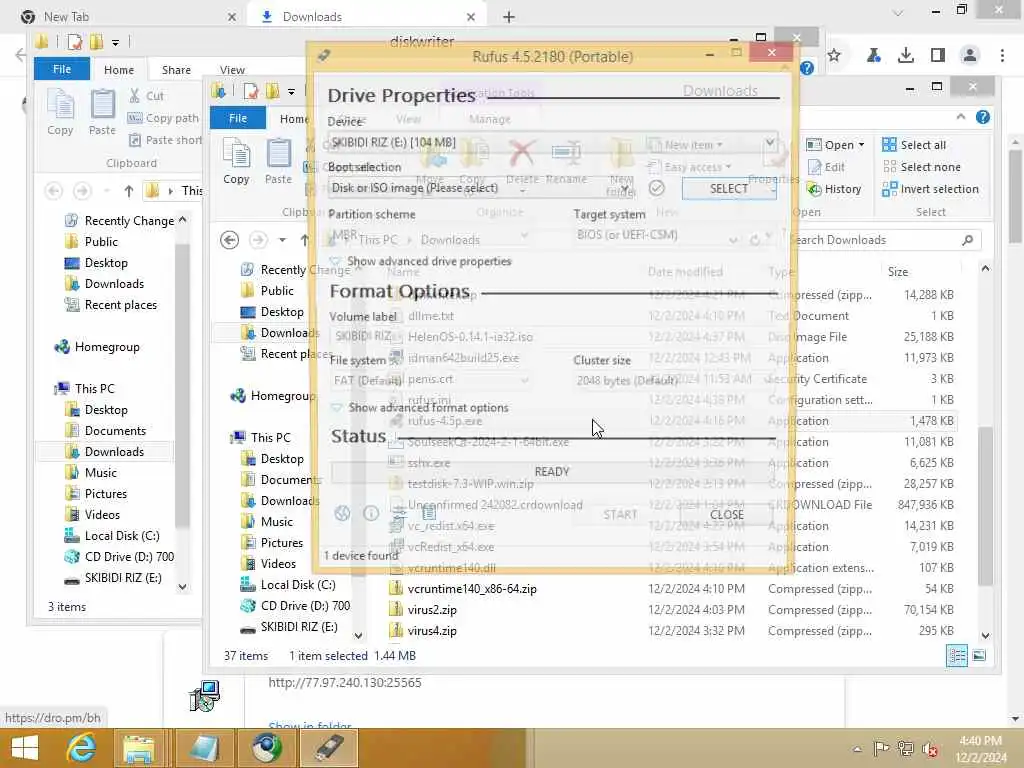Image resolution: width=1024 pixels, height=768 pixels.
Task: Open File tab in Downloads Explorer
Action: 238,118
